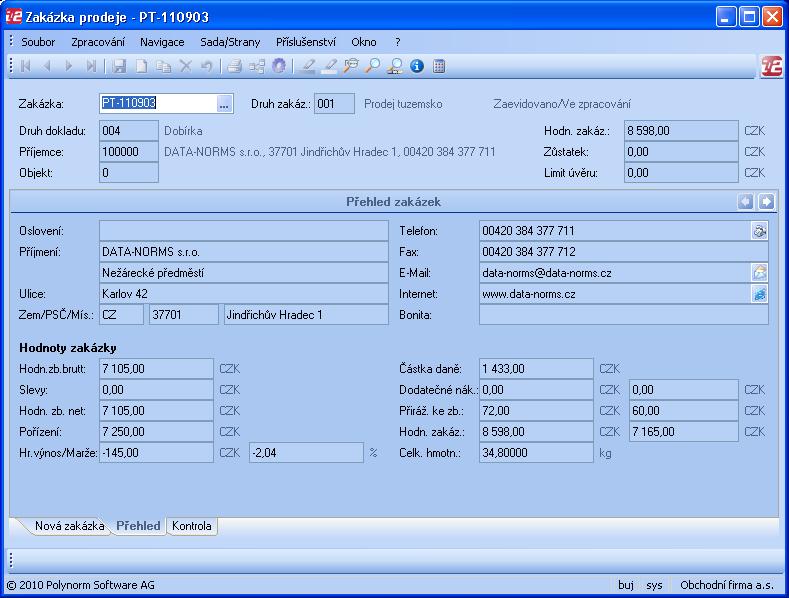Click the Ulice field Karlov 42
Viewport: 789px width, 598px height.
[x=244, y=293]
